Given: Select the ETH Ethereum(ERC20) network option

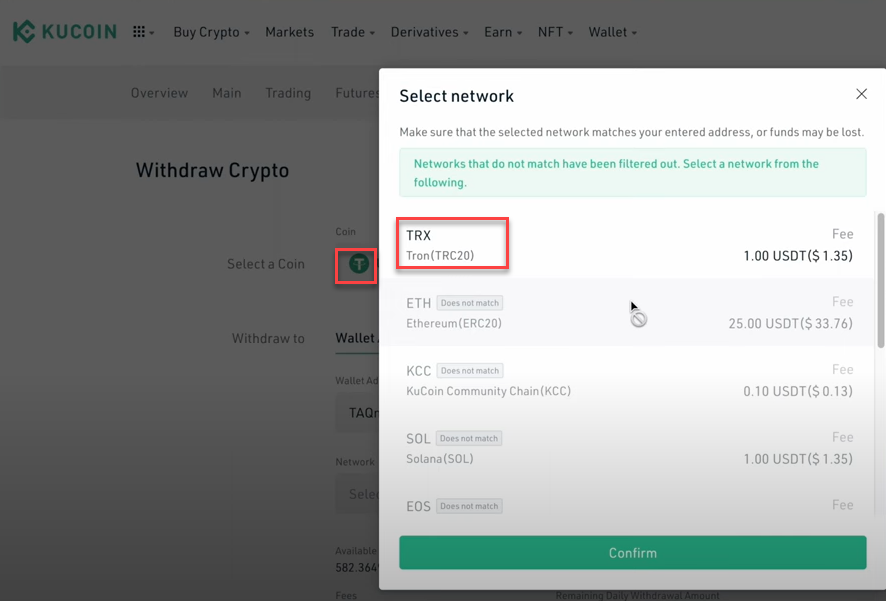Looking at the screenshot, I should pos(630,313).
